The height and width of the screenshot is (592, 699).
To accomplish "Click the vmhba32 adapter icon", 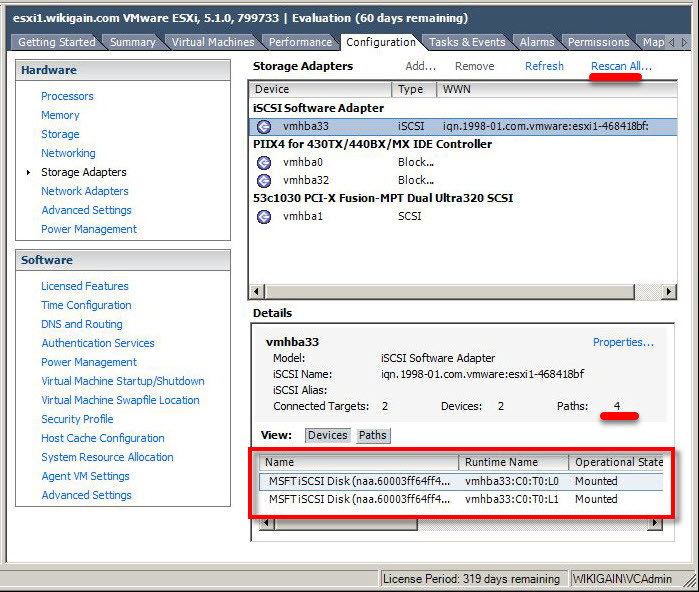I will [264, 181].
